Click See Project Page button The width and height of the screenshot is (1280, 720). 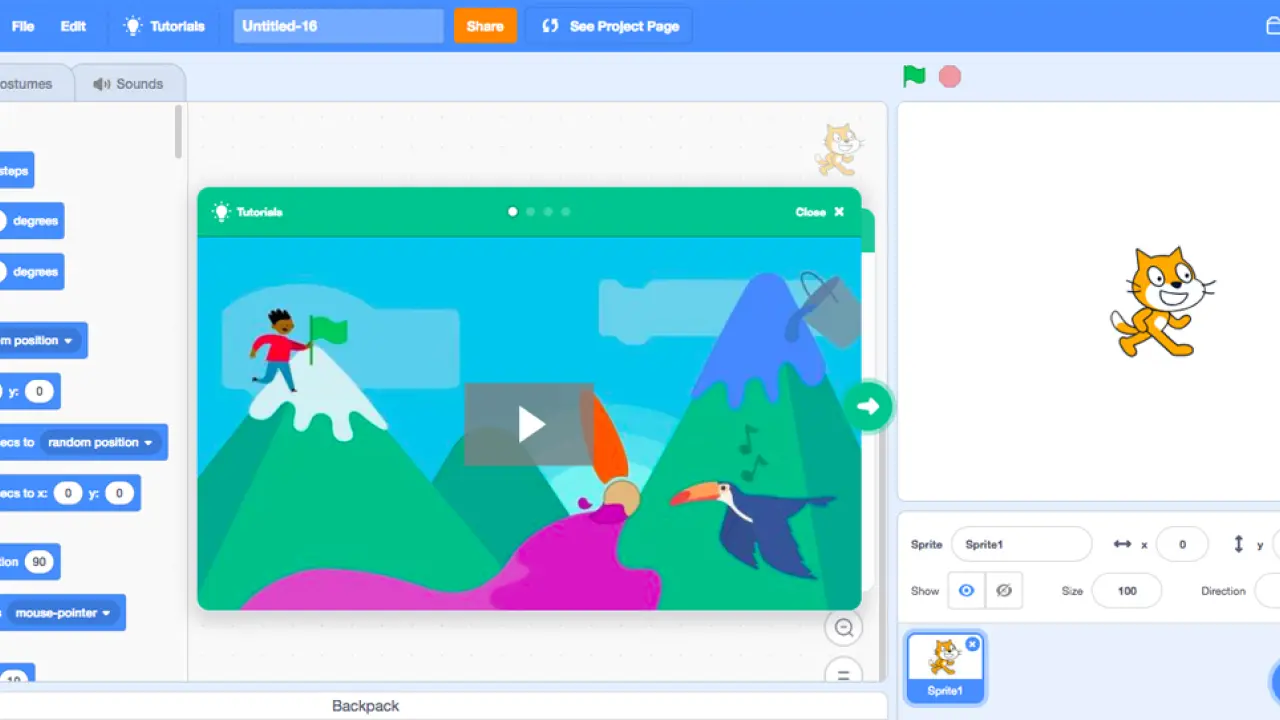(x=610, y=26)
